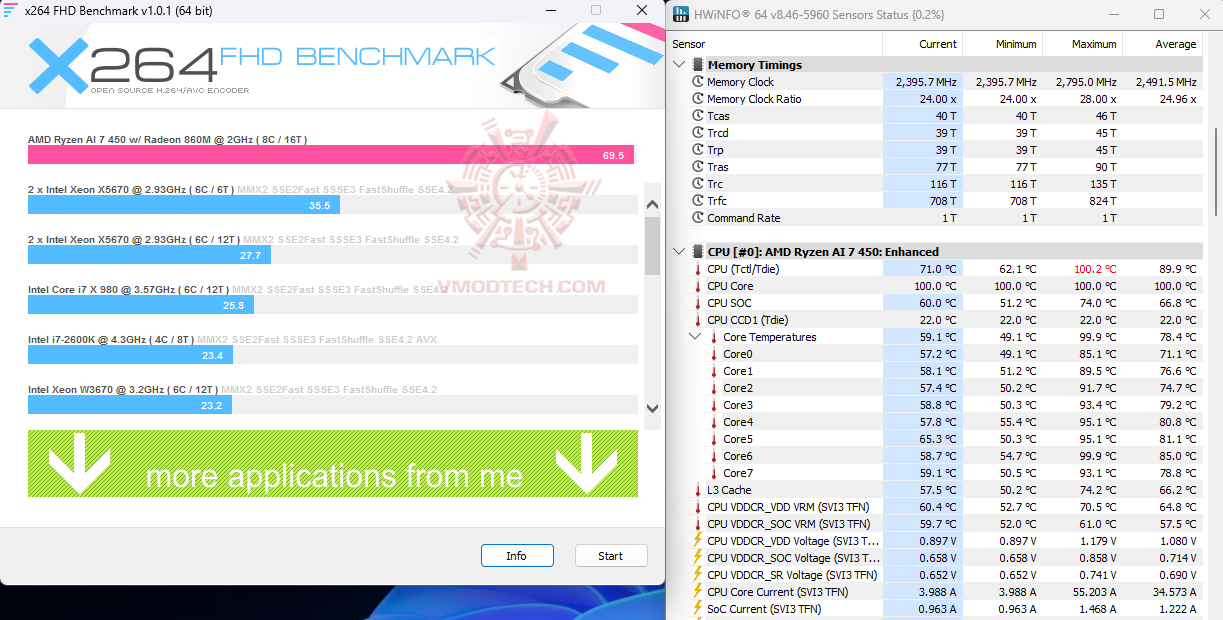Viewport: 1223px width, 620px height.
Task: Select the Core1 temperature row
Action: pyautogui.click(x=935, y=371)
